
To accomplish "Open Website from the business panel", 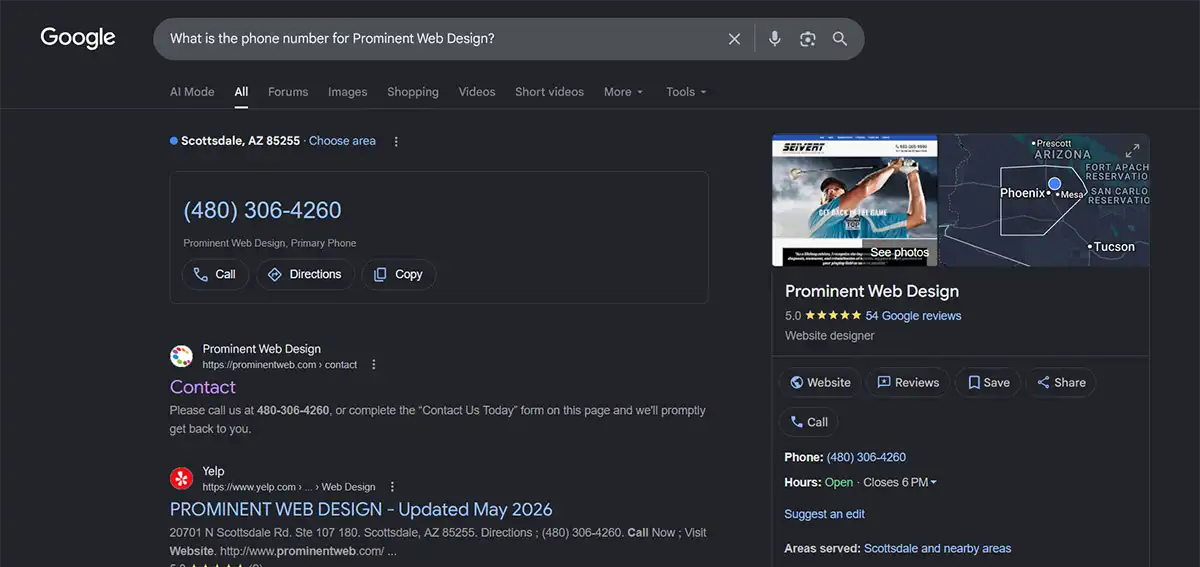I will click(x=820, y=382).
